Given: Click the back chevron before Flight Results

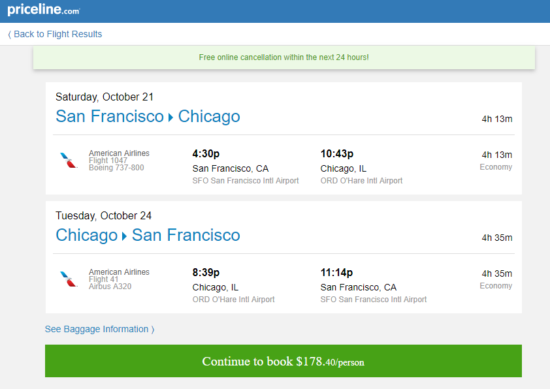Looking at the screenshot, I should [9, 34].
